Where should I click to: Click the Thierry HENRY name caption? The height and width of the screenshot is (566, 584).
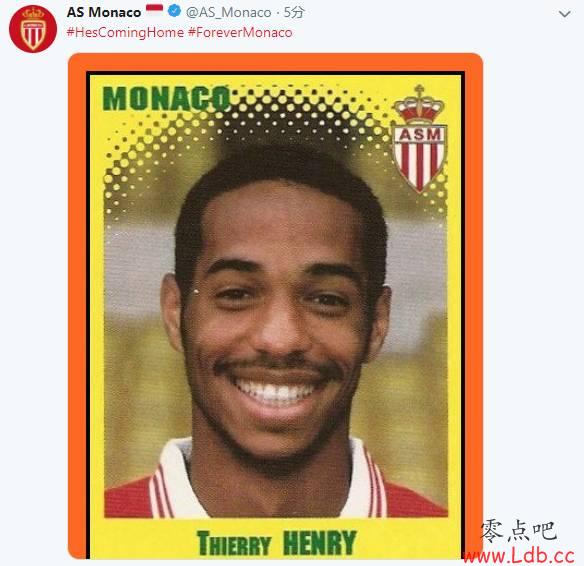[276, 543]
